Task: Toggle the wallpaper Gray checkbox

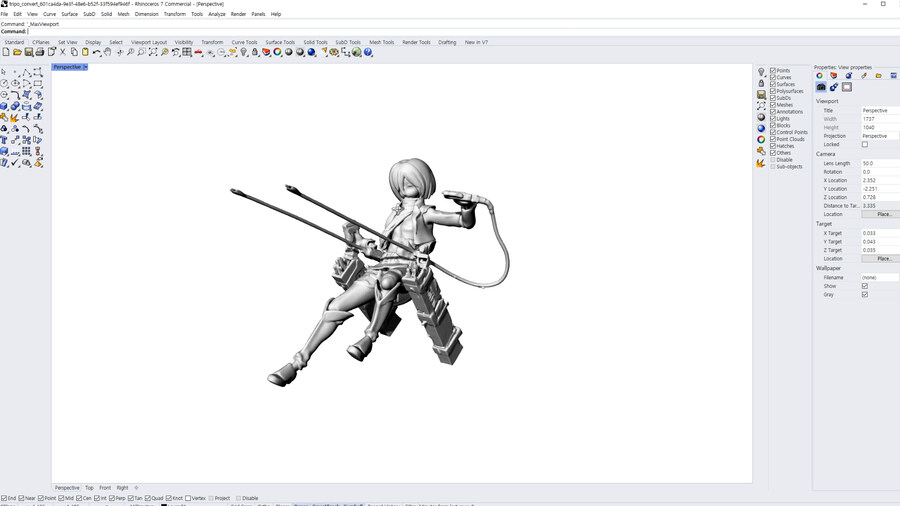Action: coord(864,295)
